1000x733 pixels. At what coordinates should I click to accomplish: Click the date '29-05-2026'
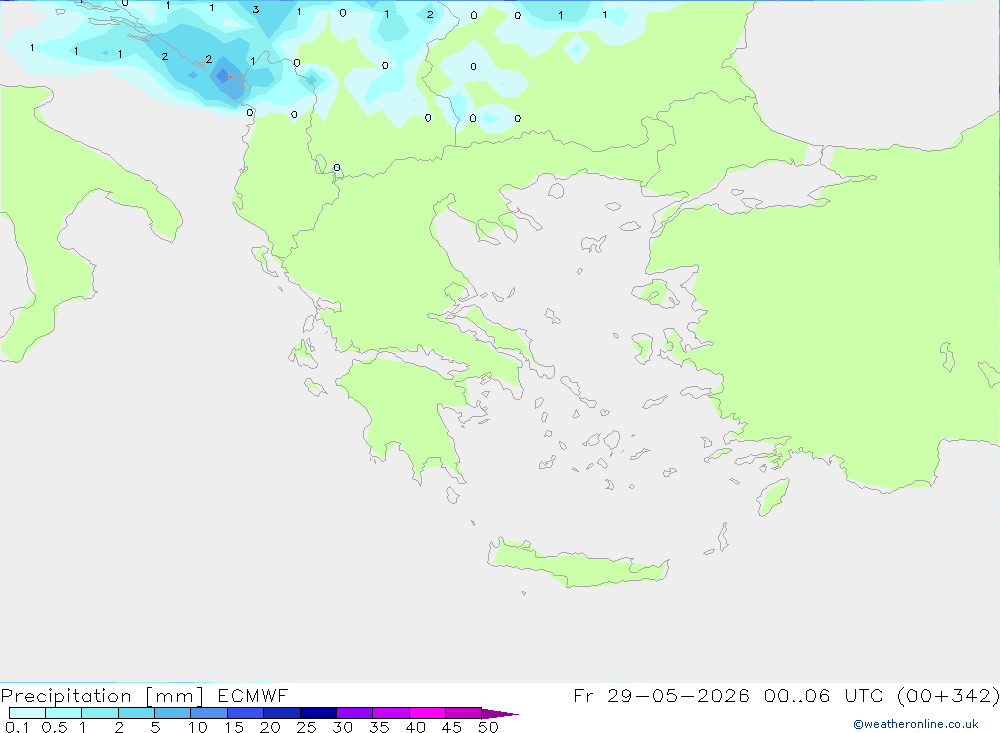coord(678,696)
